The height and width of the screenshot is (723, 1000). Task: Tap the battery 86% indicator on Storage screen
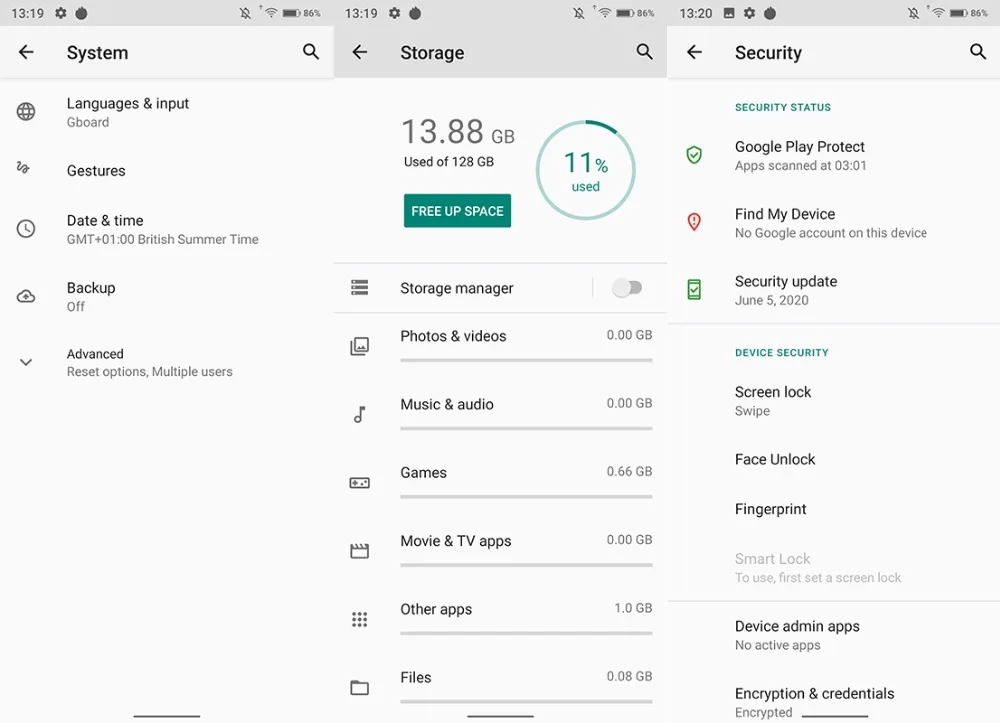635,13
